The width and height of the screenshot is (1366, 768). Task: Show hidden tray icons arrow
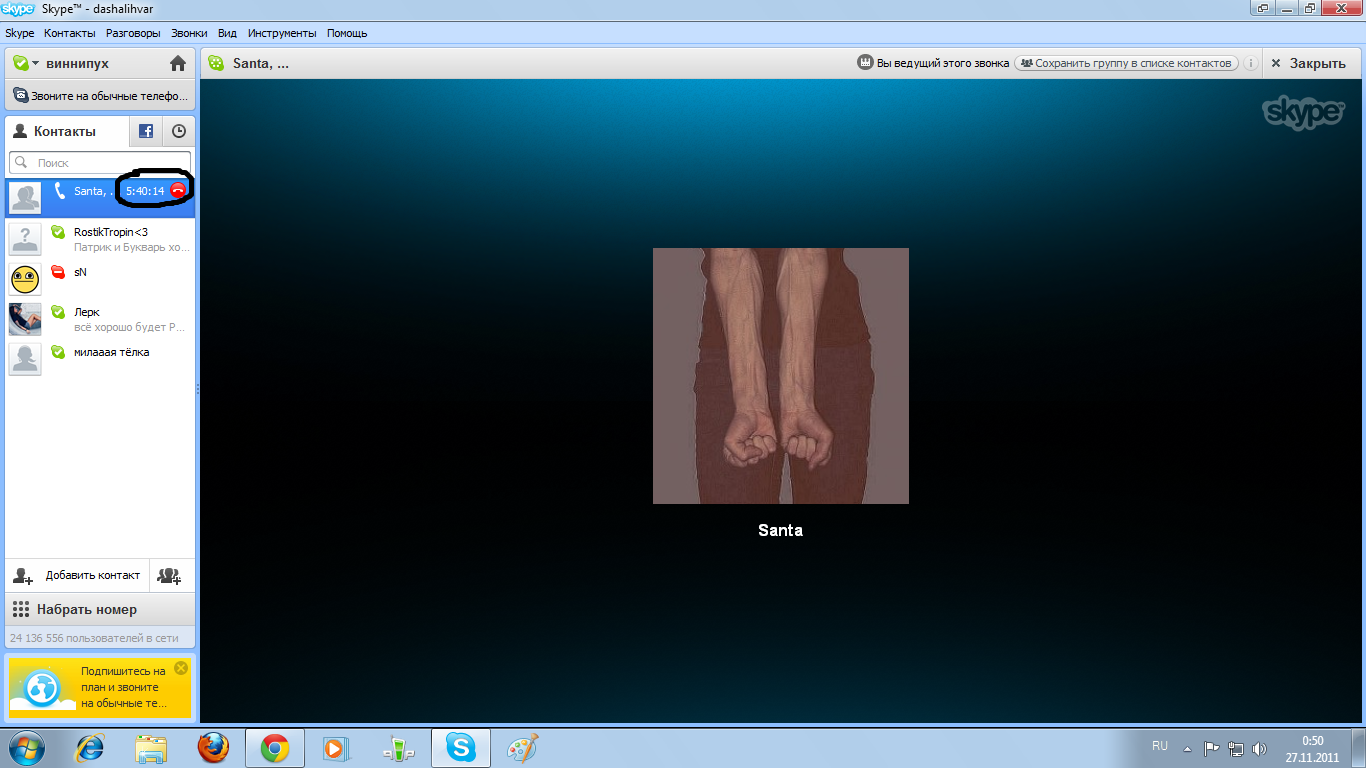pos(1187,748)
